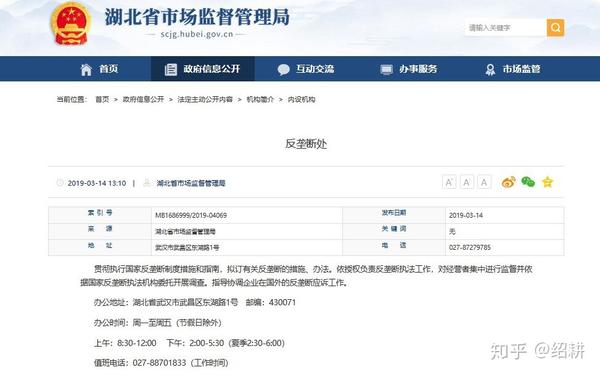
Task: Click the clock icon before publish time
Action: tap(60, 183)
